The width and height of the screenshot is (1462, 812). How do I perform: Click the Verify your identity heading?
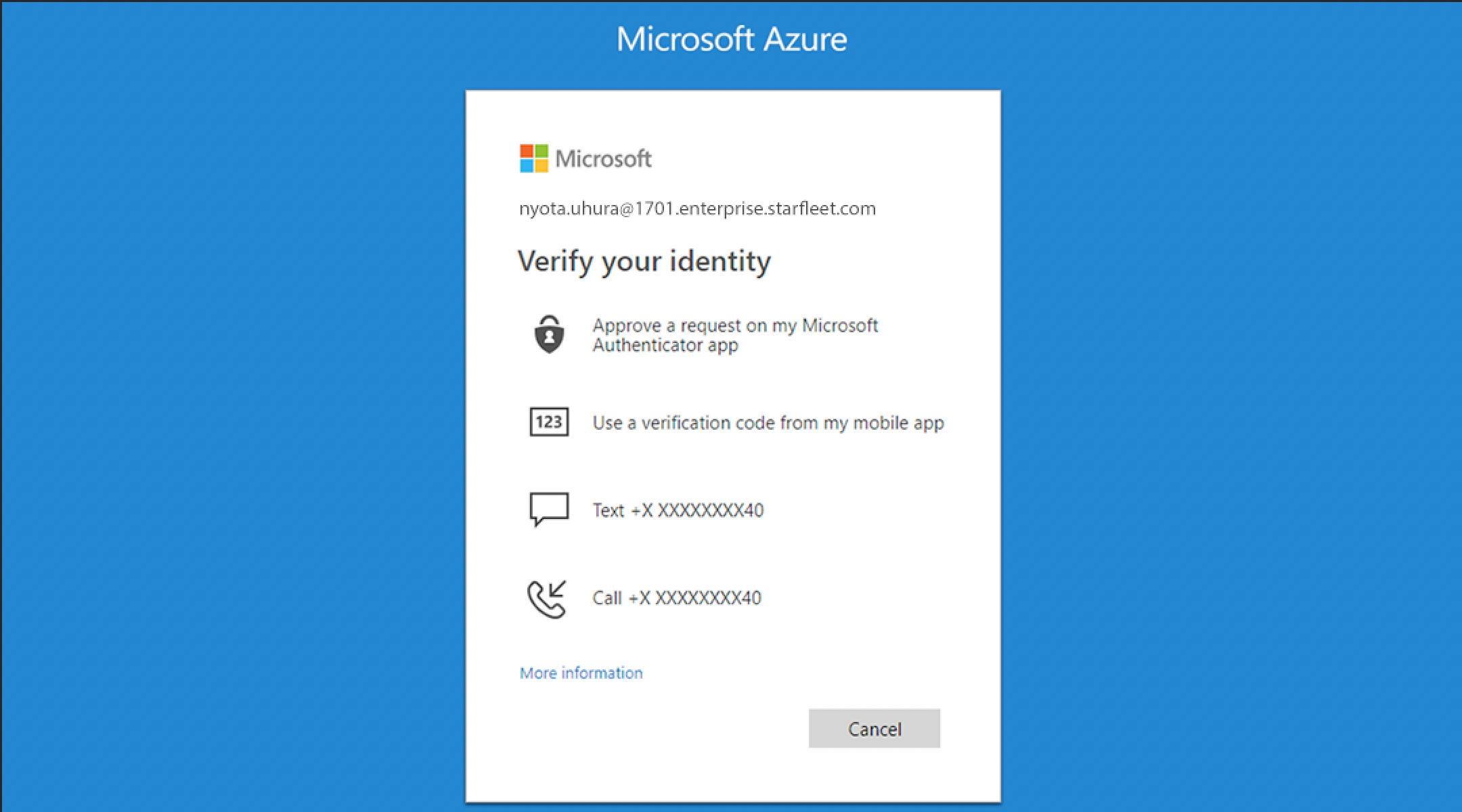(x=644, y=262)
